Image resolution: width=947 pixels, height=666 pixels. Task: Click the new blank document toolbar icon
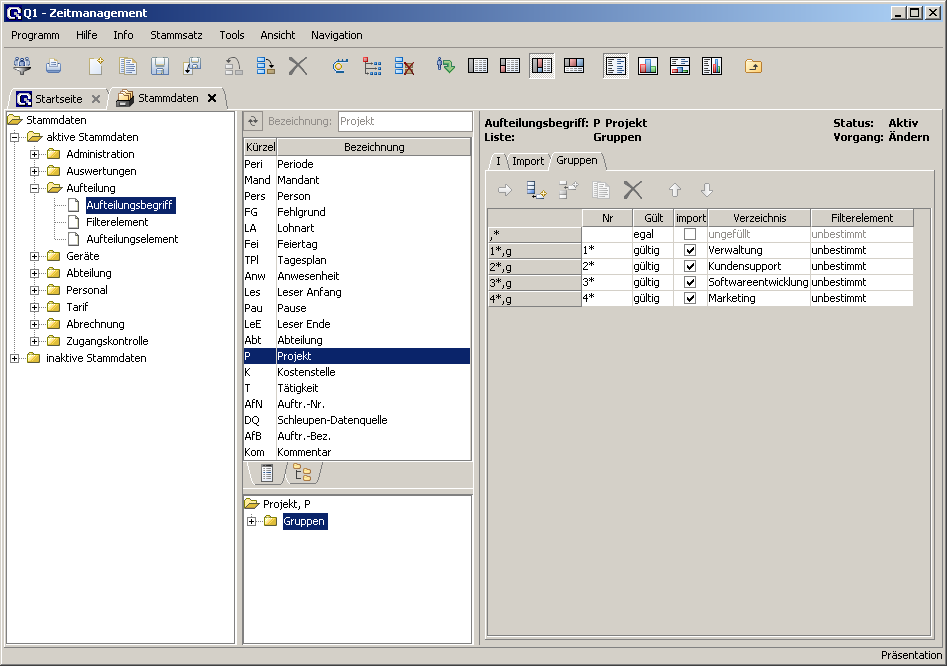(x=96, y=66)
